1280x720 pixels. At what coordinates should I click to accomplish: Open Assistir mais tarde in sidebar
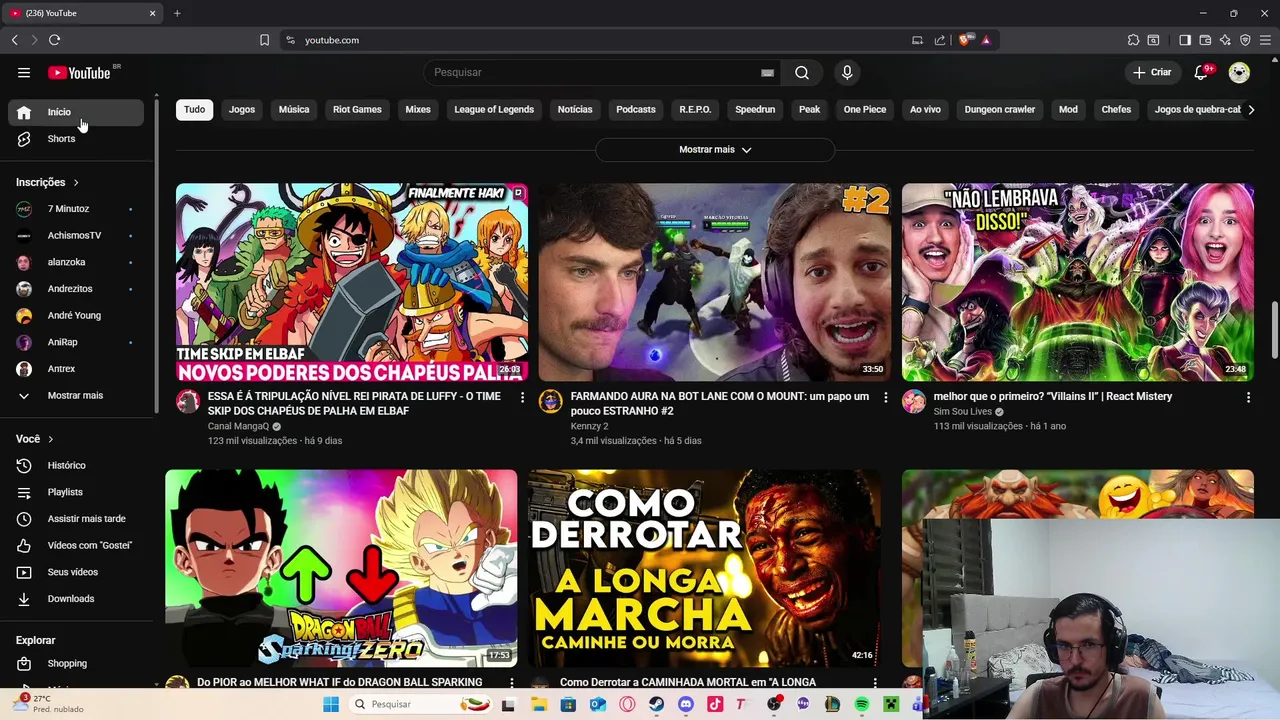click(x=76, y=519)
